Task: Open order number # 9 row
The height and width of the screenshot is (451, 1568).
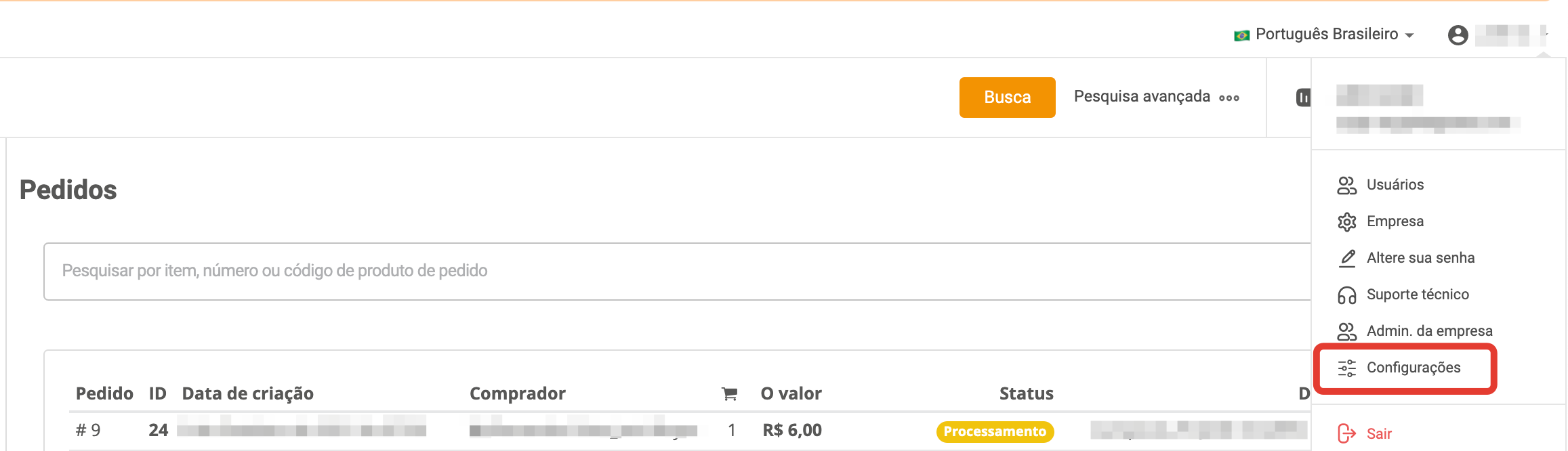Action: click(x=88, y=431)
